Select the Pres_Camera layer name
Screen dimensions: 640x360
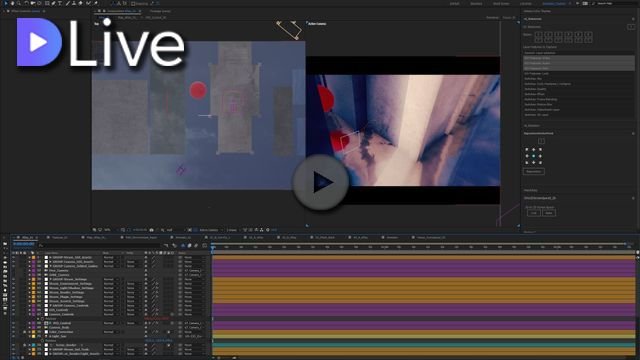(x=60, y=270)
